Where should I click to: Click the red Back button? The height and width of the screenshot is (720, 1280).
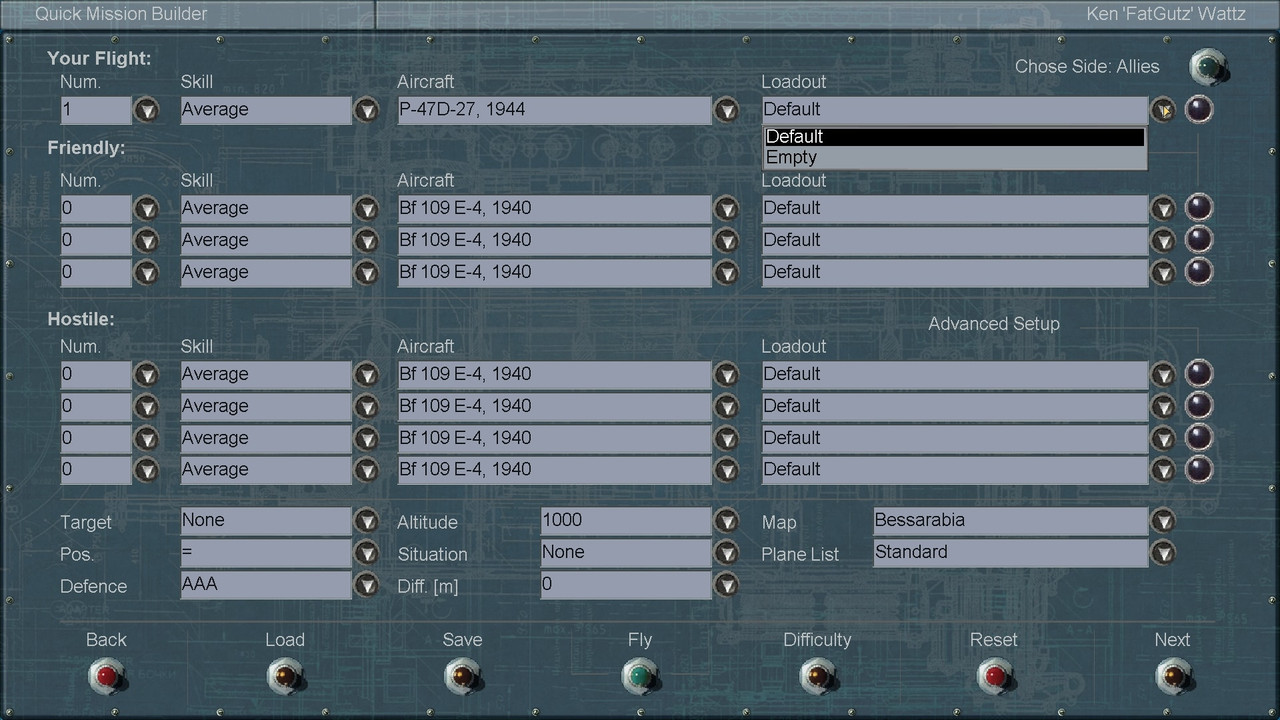pyautogui.click(x=106, y=677)
